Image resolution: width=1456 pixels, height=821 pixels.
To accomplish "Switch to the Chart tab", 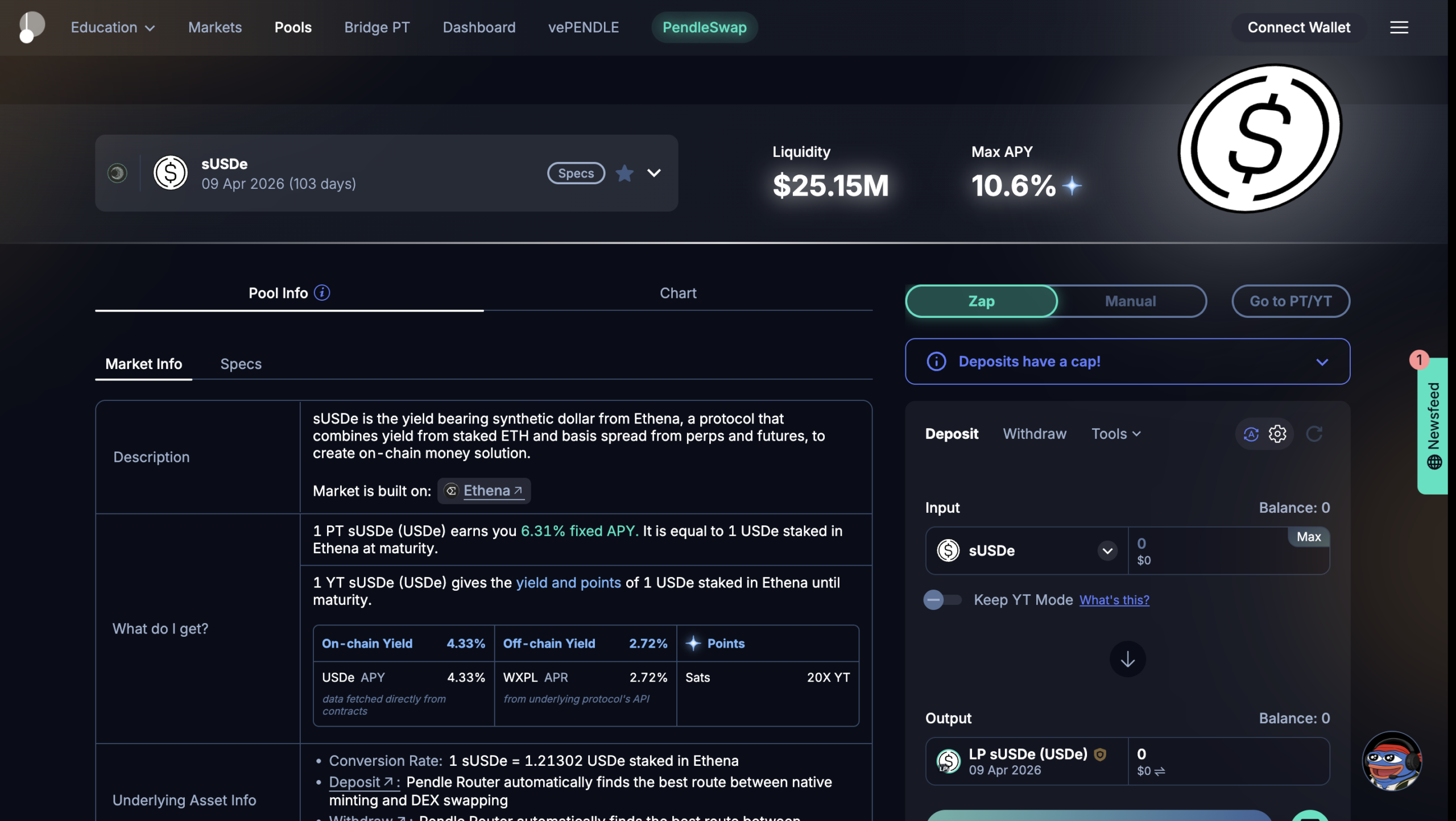I will coord(677,293).
